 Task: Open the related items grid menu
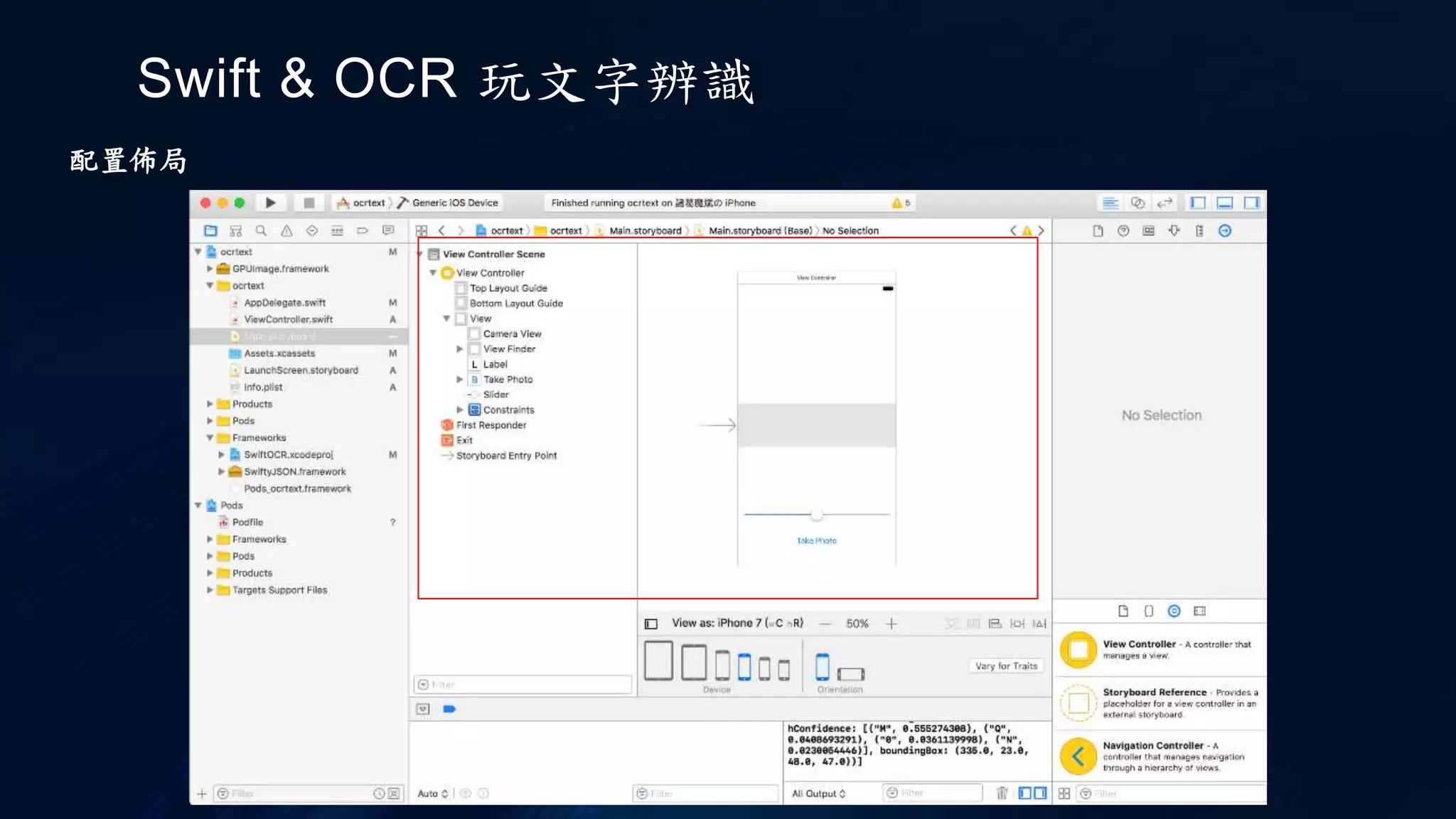click(x=422, y=230)
